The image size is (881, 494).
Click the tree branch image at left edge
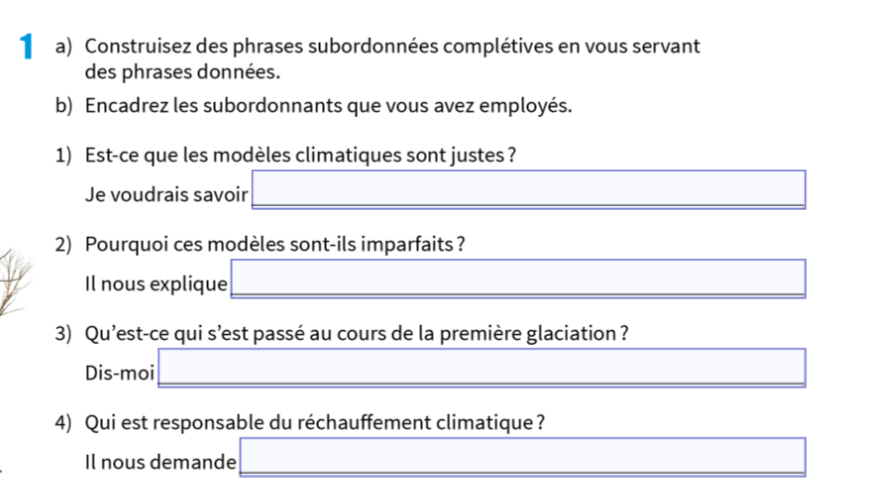(x=12, y=282)
